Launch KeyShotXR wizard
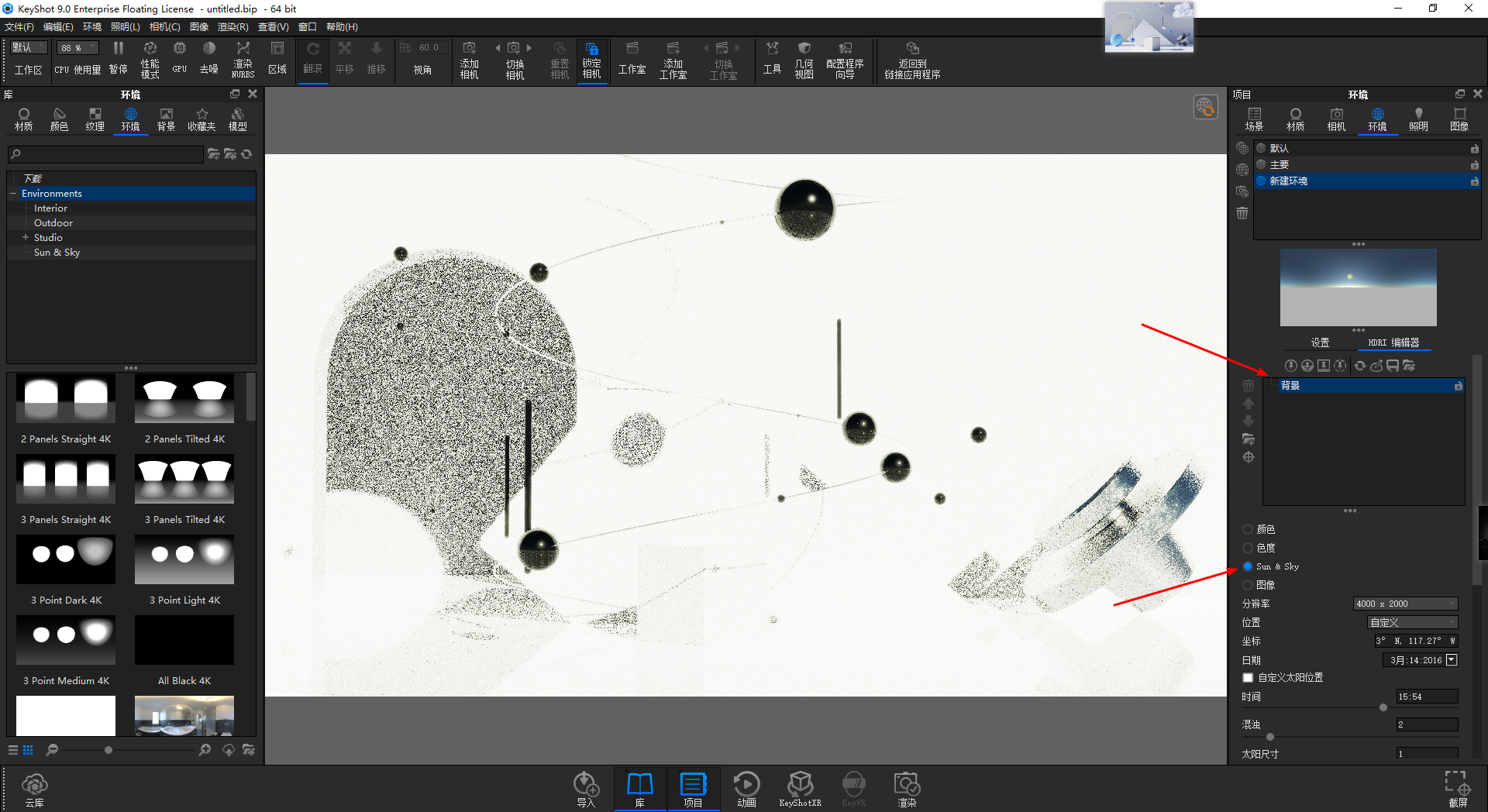Viewport: 1488px width, 812px height. click(x=800, y=789)
